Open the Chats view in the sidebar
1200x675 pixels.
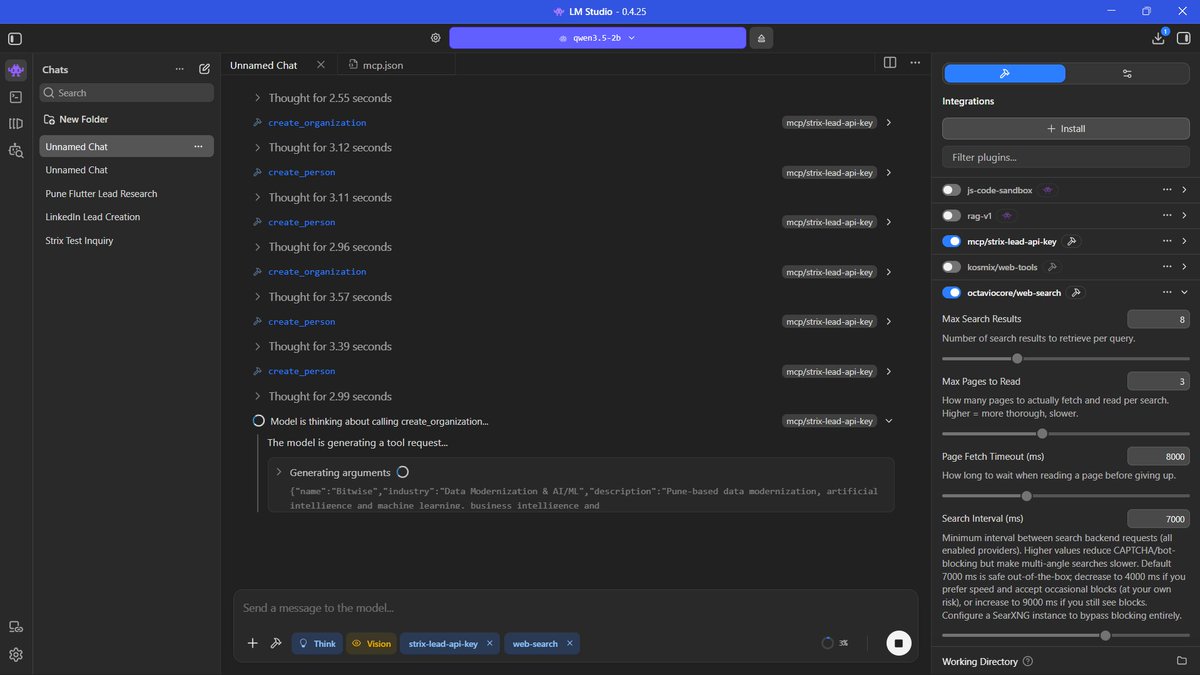[15, 70]
